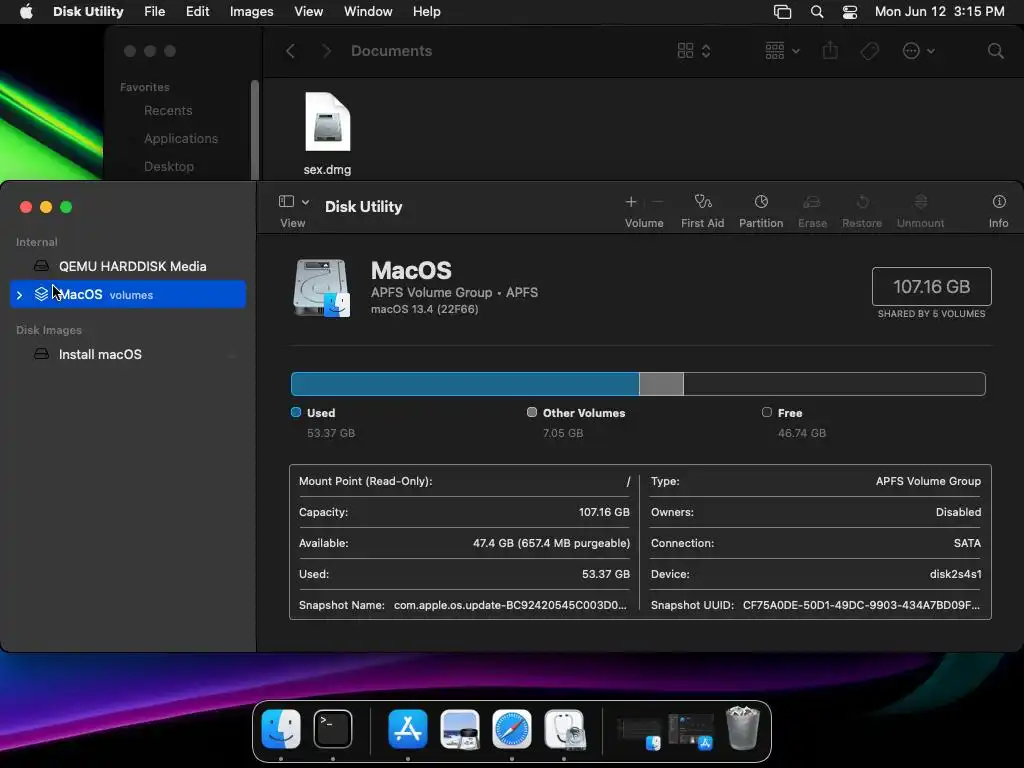
Task: Click the MacOS drive icon in detail pane
Action: point(321,288)
